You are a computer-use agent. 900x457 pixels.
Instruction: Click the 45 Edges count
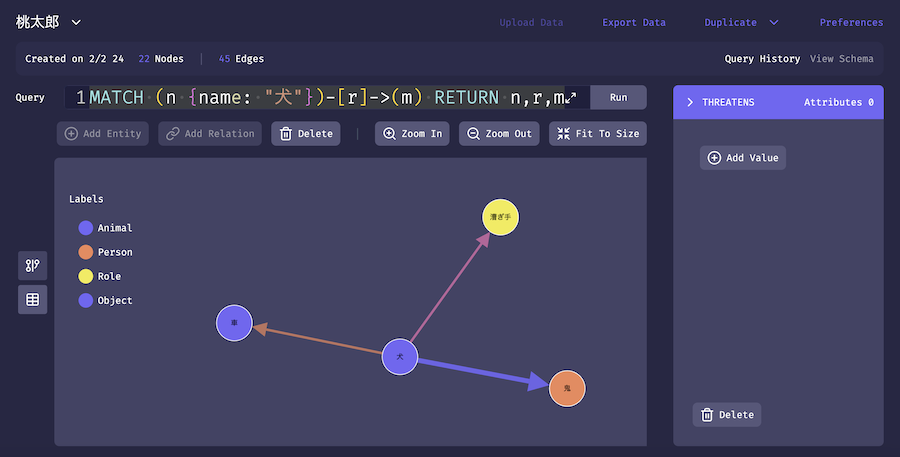click(x=241, y=59)
